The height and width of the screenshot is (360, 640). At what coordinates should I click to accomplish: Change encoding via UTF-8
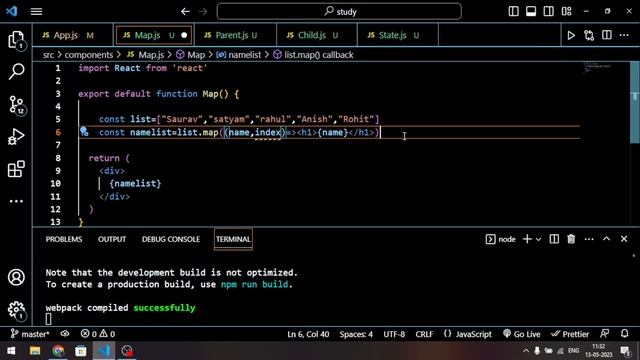pyautogui.click(x=394, y=334)
